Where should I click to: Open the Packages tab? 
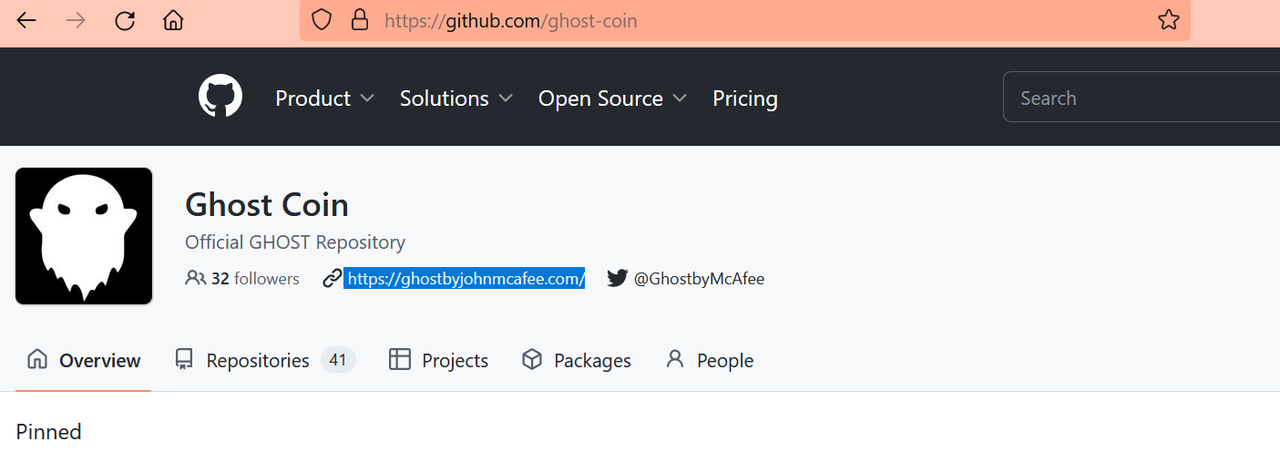coord(577,360)
